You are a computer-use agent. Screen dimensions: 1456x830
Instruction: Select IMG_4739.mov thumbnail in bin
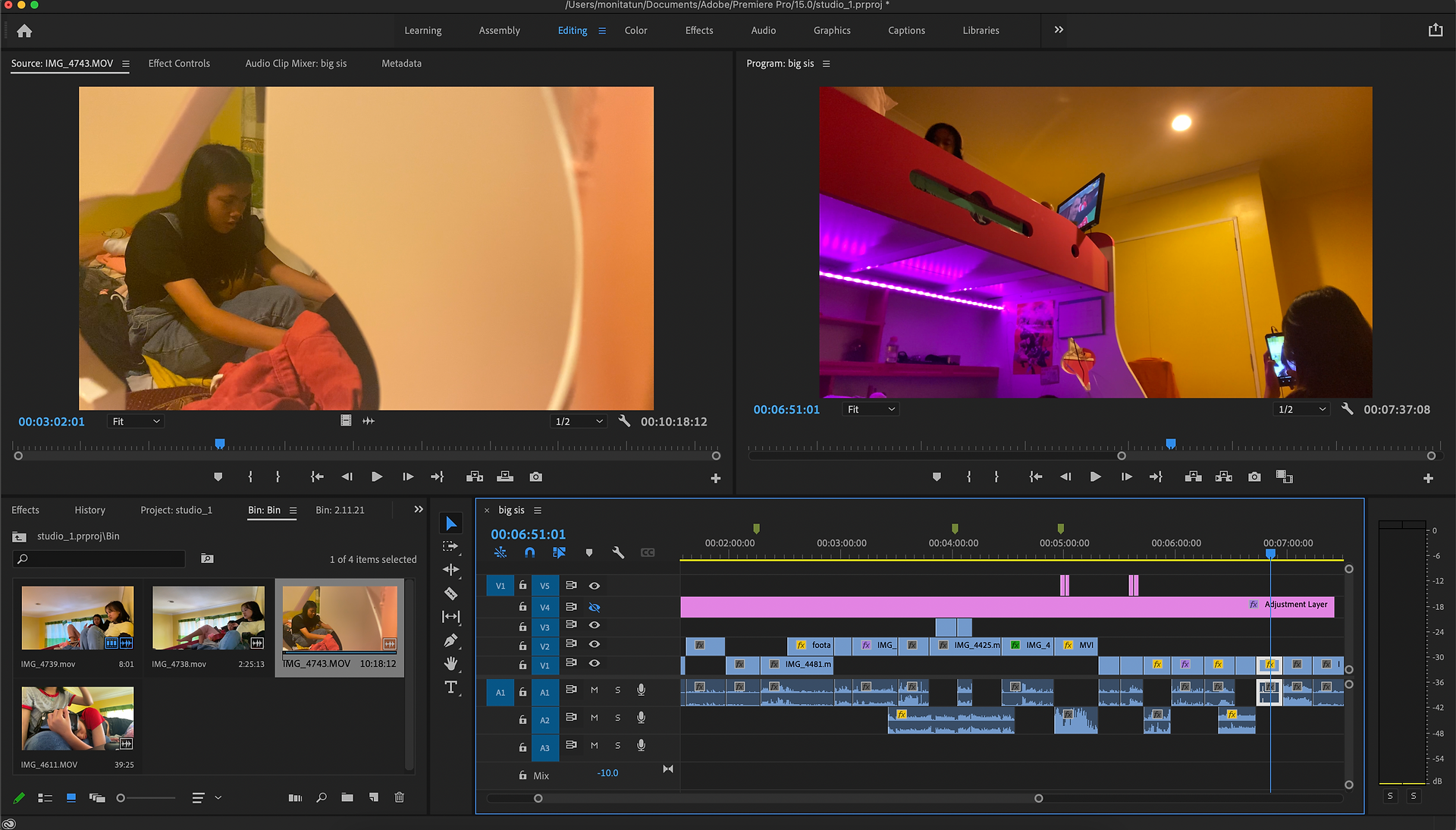pyautogui.click(x=77, y=618)
